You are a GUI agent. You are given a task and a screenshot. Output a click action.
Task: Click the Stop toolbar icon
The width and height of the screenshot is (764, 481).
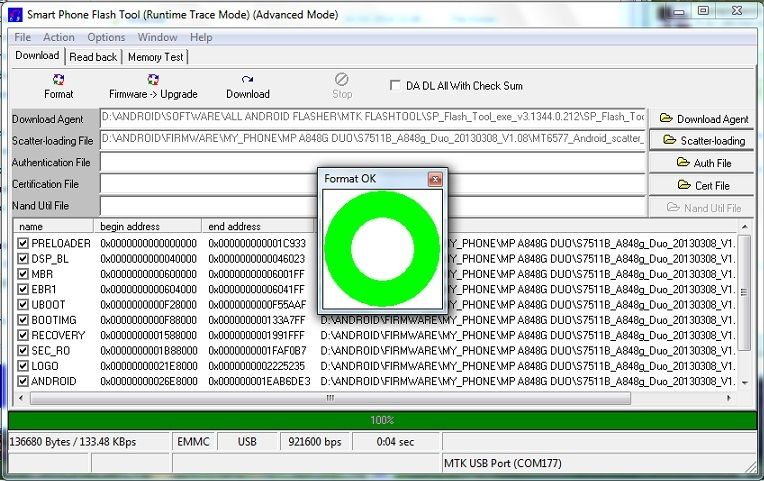point(342,79)
